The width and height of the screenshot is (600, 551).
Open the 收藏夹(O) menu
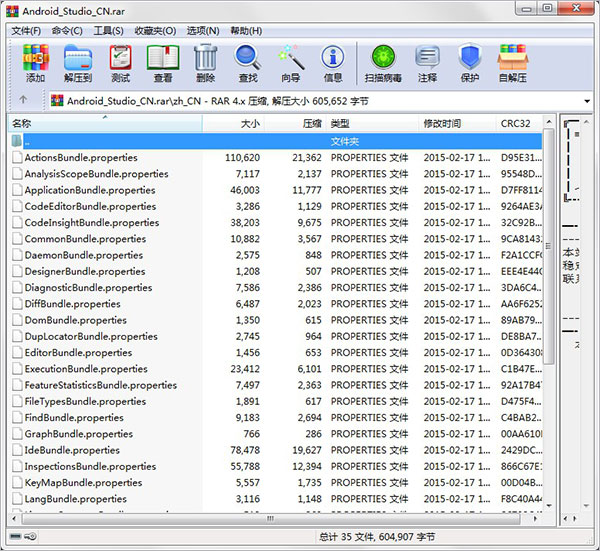[x=155, y=31]
